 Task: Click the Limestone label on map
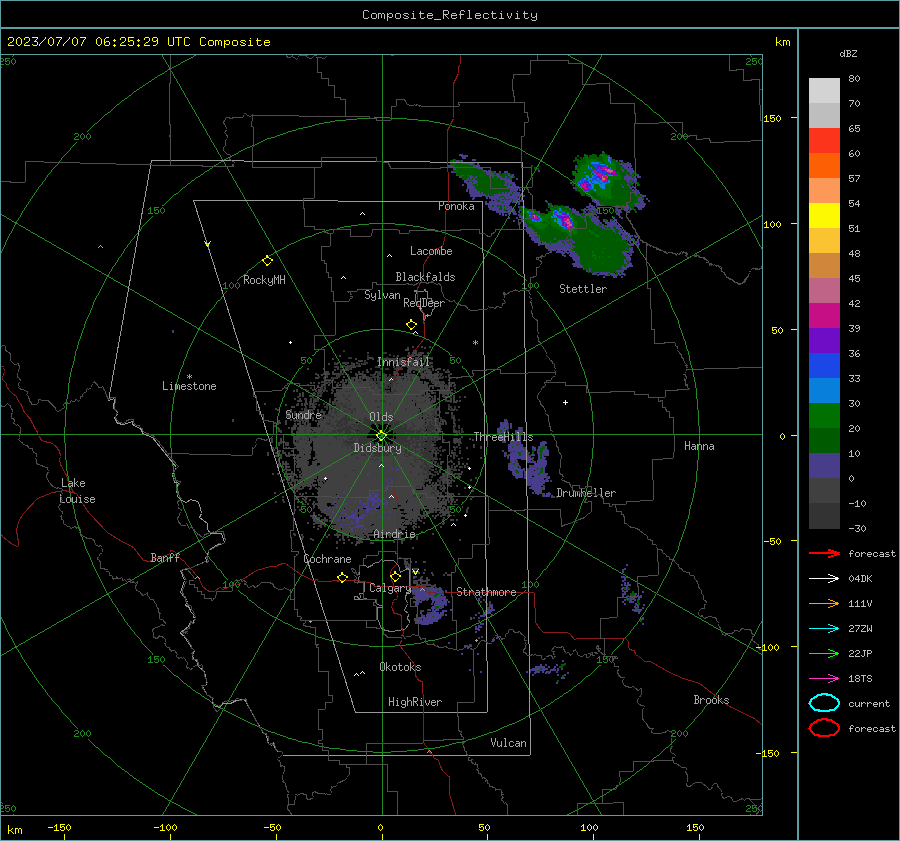point(189,386)
